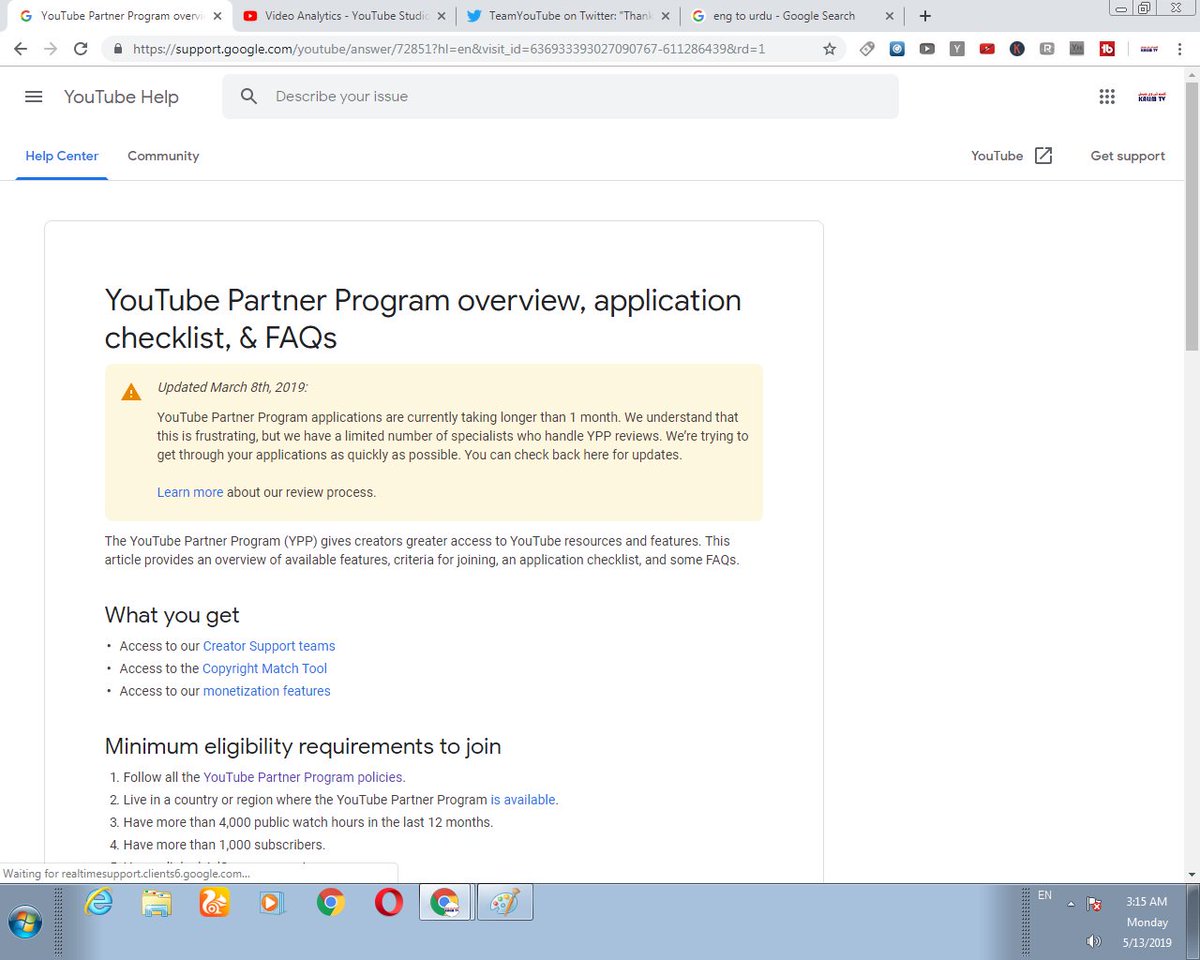The width and height of the screenshot is (1200, 960).
Task: Open the monetization features link
Action: point(267,691)
